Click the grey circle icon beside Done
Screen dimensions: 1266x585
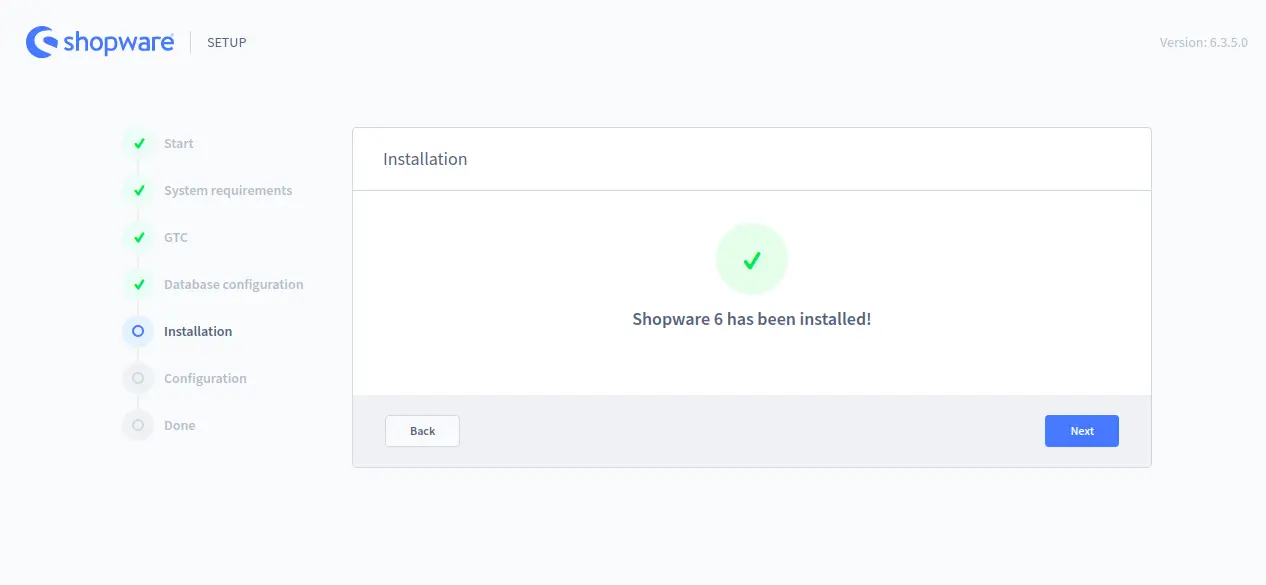(138, 425)
